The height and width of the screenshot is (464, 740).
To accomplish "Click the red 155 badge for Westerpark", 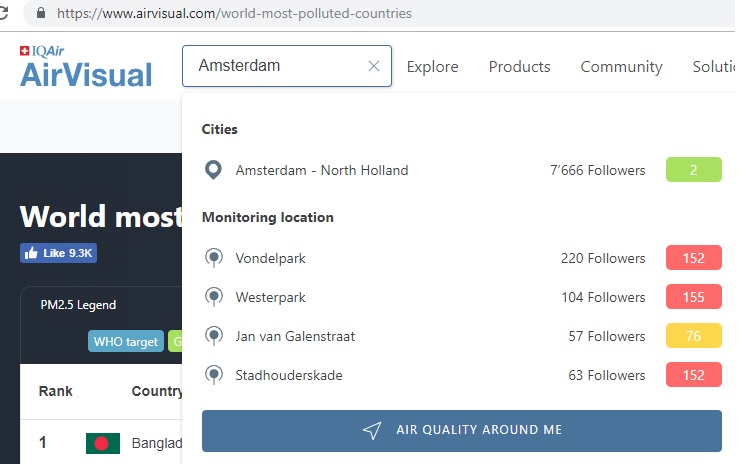I will coord(693,297).
